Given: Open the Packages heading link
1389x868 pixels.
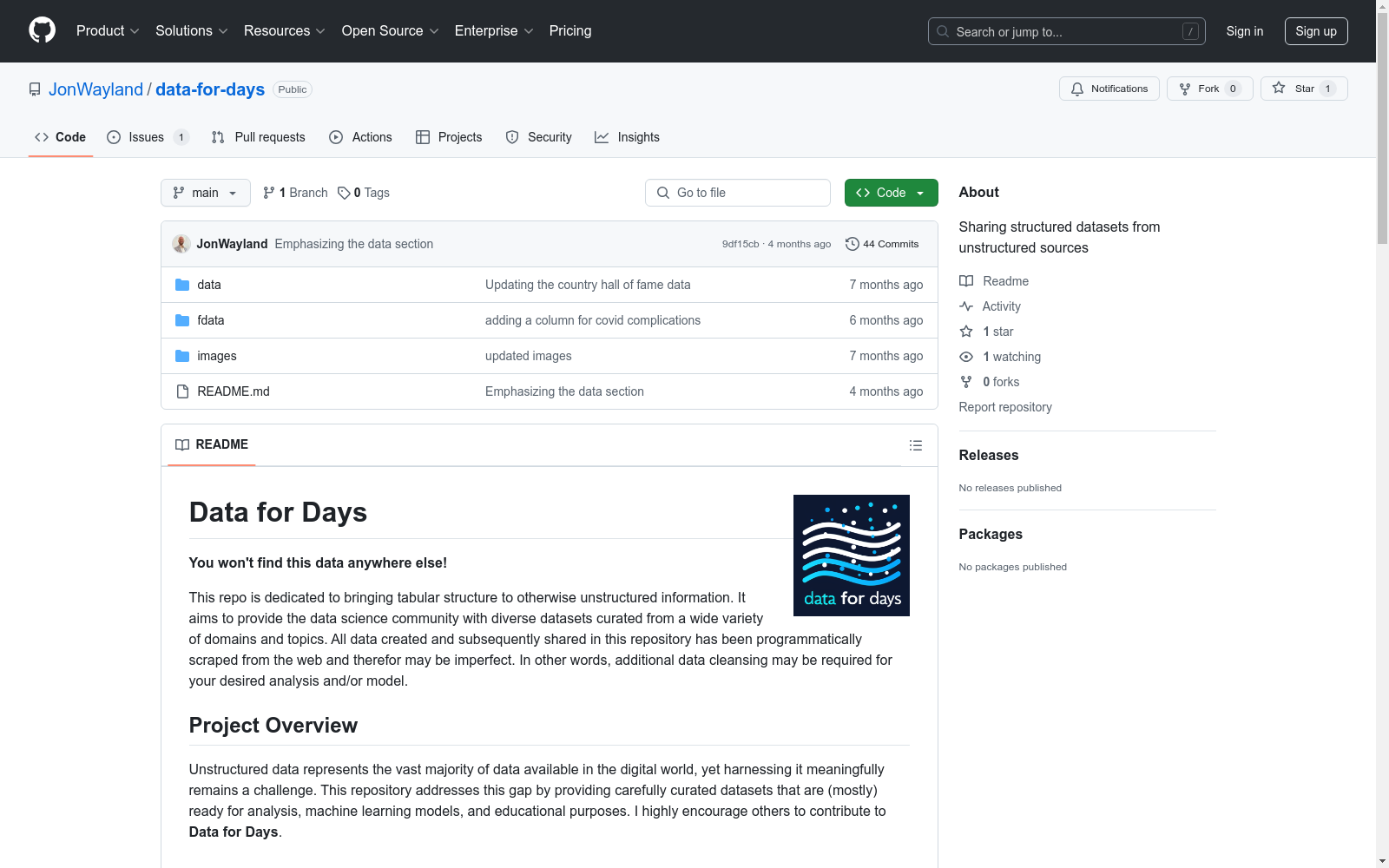Looking at the screenshot, I should tap(991, 534).
